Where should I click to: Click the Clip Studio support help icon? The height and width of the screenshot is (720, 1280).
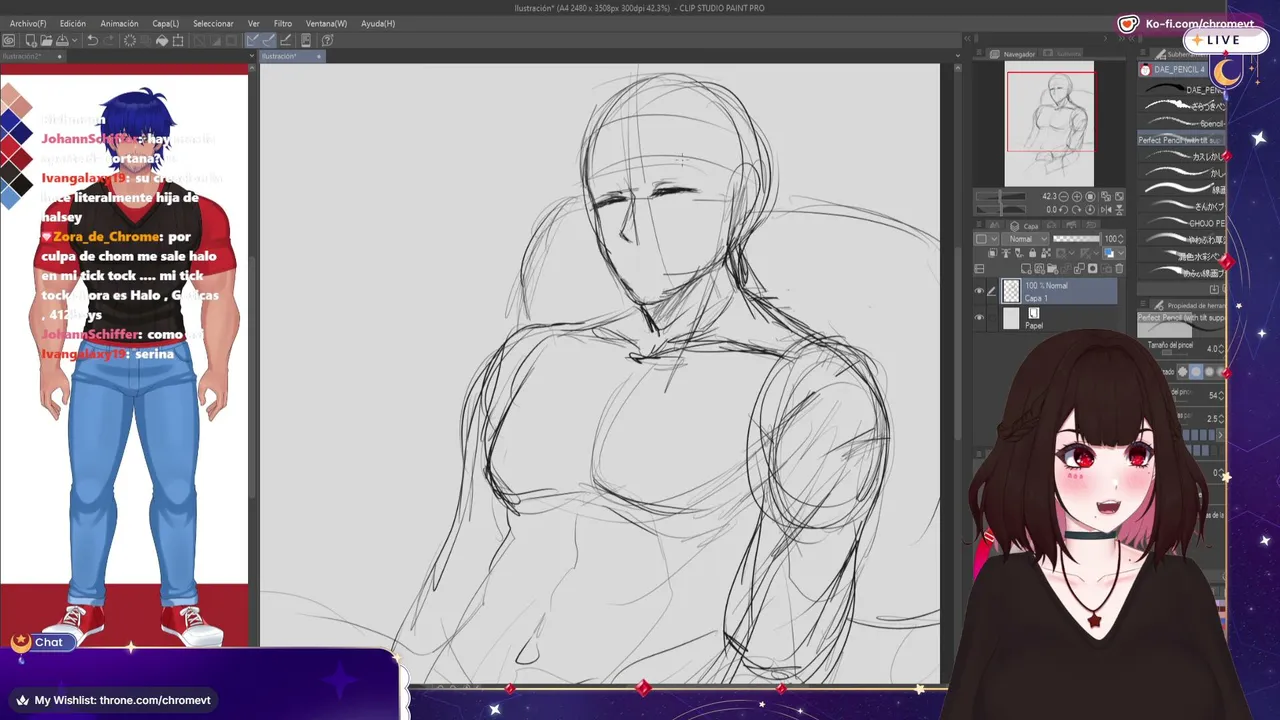coord(328,40)
